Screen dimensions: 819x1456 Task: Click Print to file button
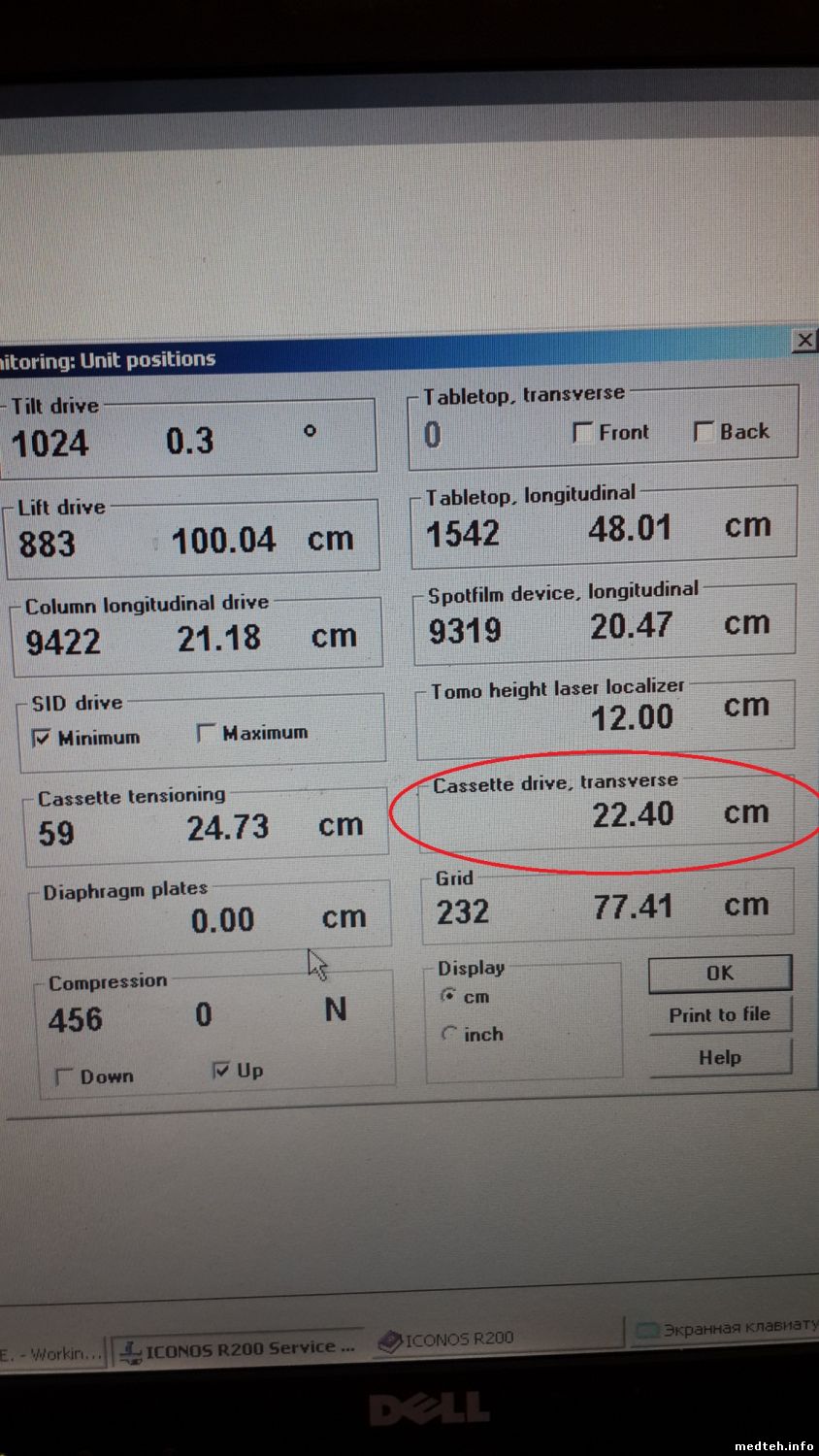click(719, 1015)
